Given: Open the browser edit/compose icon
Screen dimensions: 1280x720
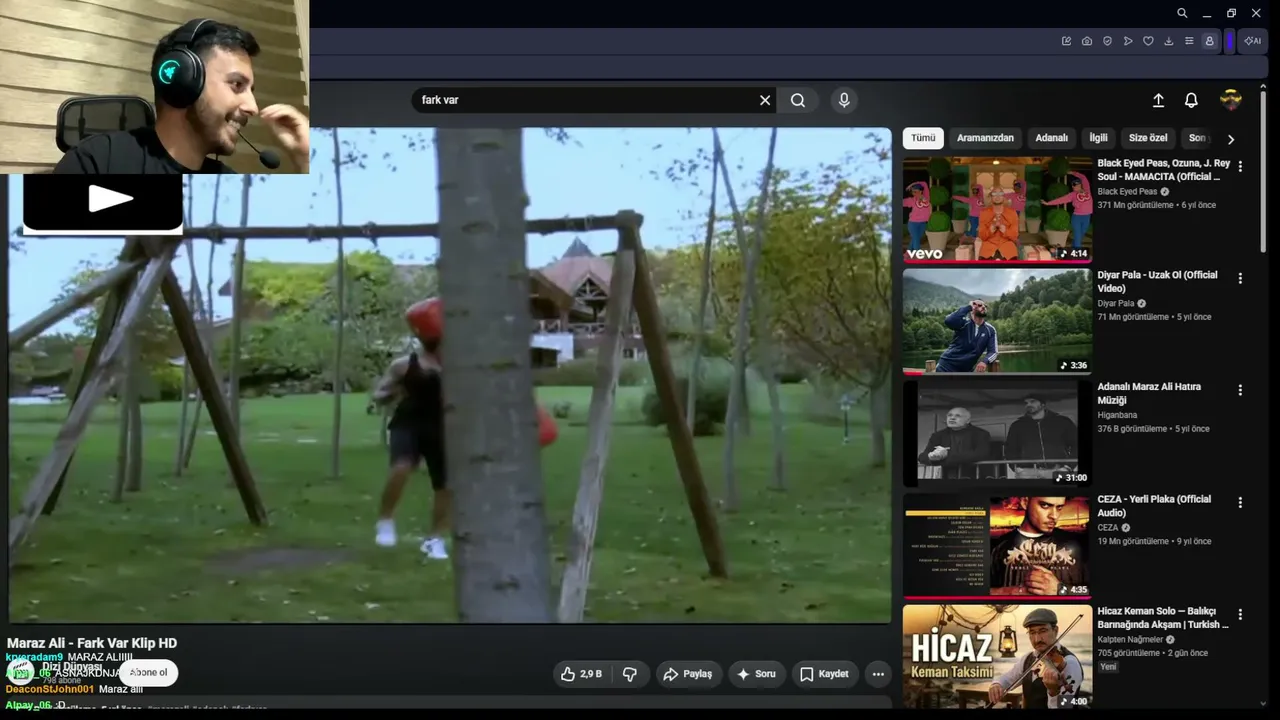Looking at the screenshot, I should coord(1066,41).
